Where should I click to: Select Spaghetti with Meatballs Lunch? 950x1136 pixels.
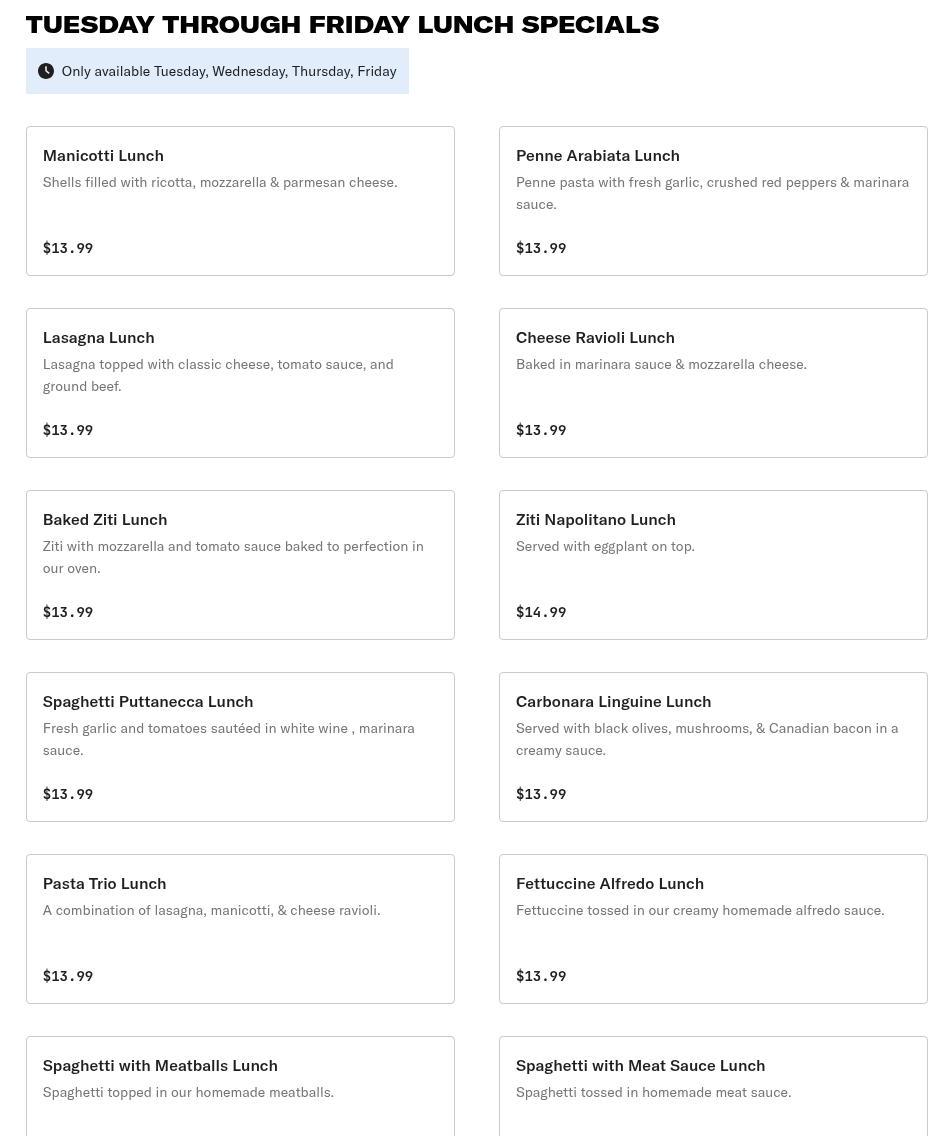(240, 1086)
